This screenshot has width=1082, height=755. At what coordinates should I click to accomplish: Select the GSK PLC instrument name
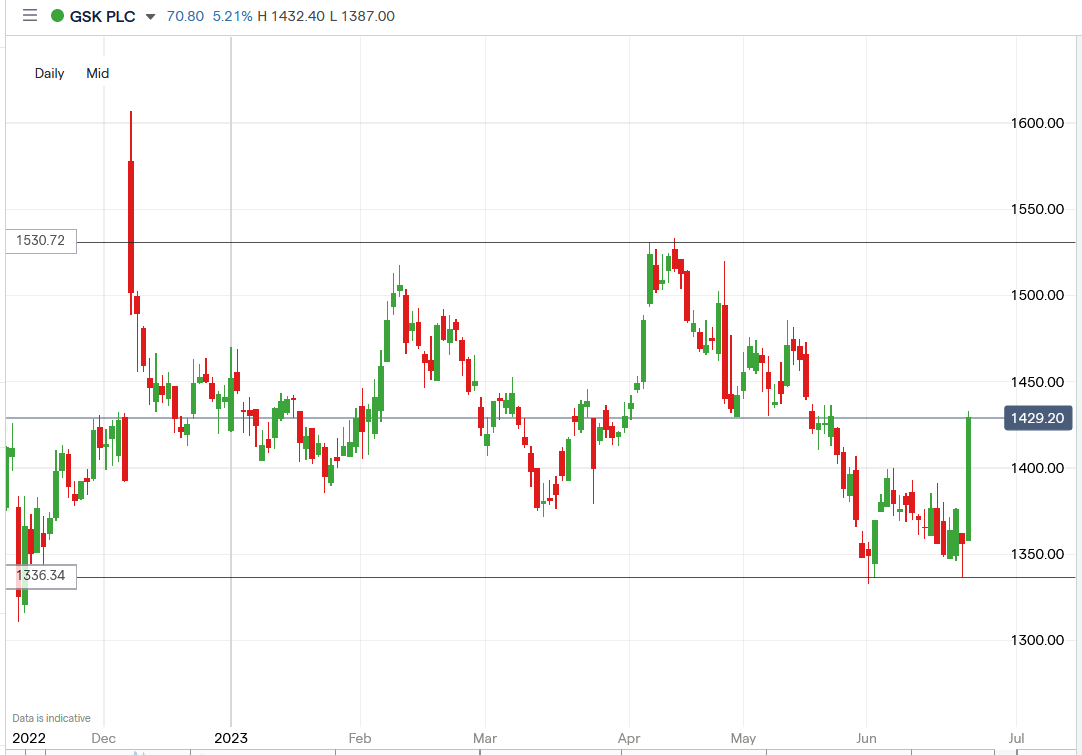click(x=103, y=17)
